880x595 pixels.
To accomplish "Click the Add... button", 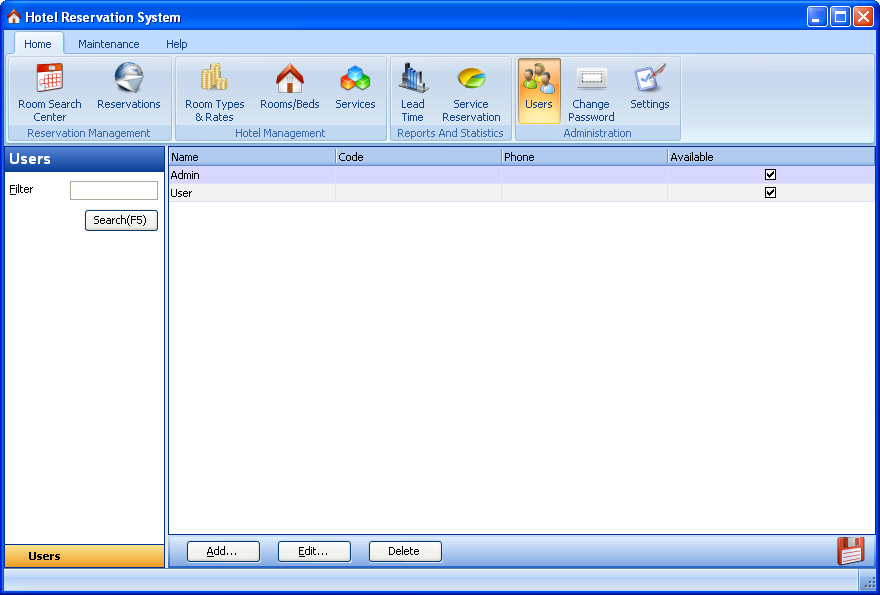I will pyautogui.click(x=223, y=551).
